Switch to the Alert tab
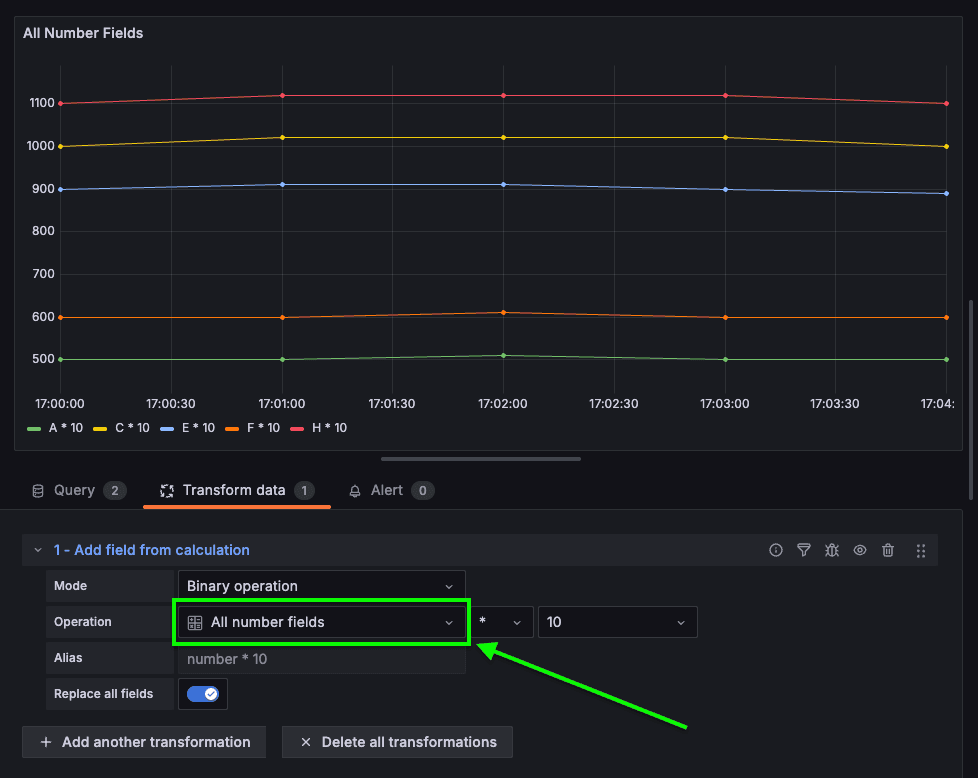Viewport: 978px width, 778px height. 391,491
